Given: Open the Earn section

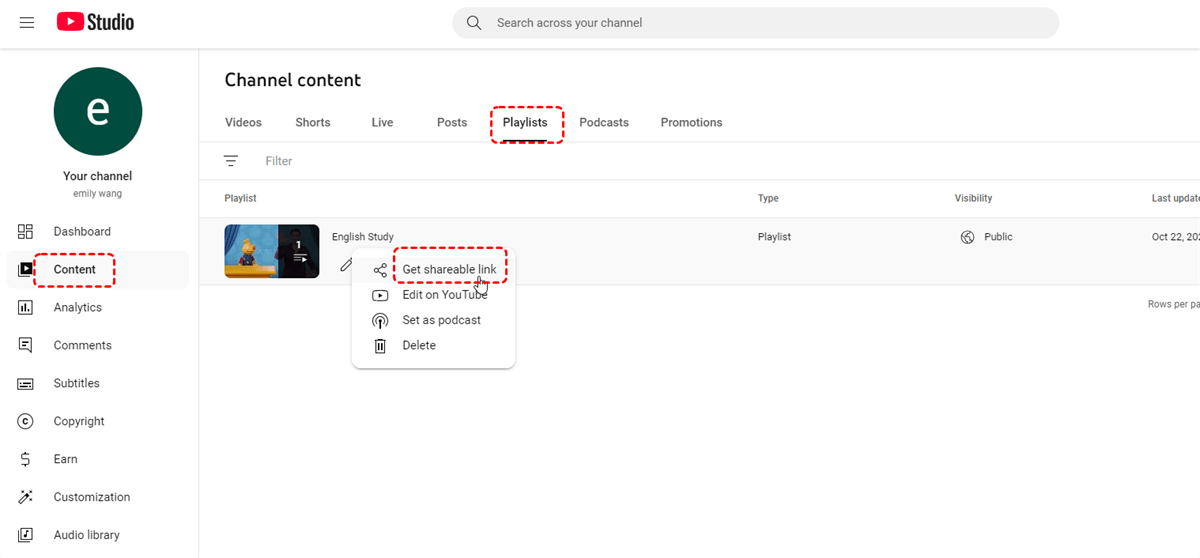Looking at the screenshot, I should click(x=65, y=460).
